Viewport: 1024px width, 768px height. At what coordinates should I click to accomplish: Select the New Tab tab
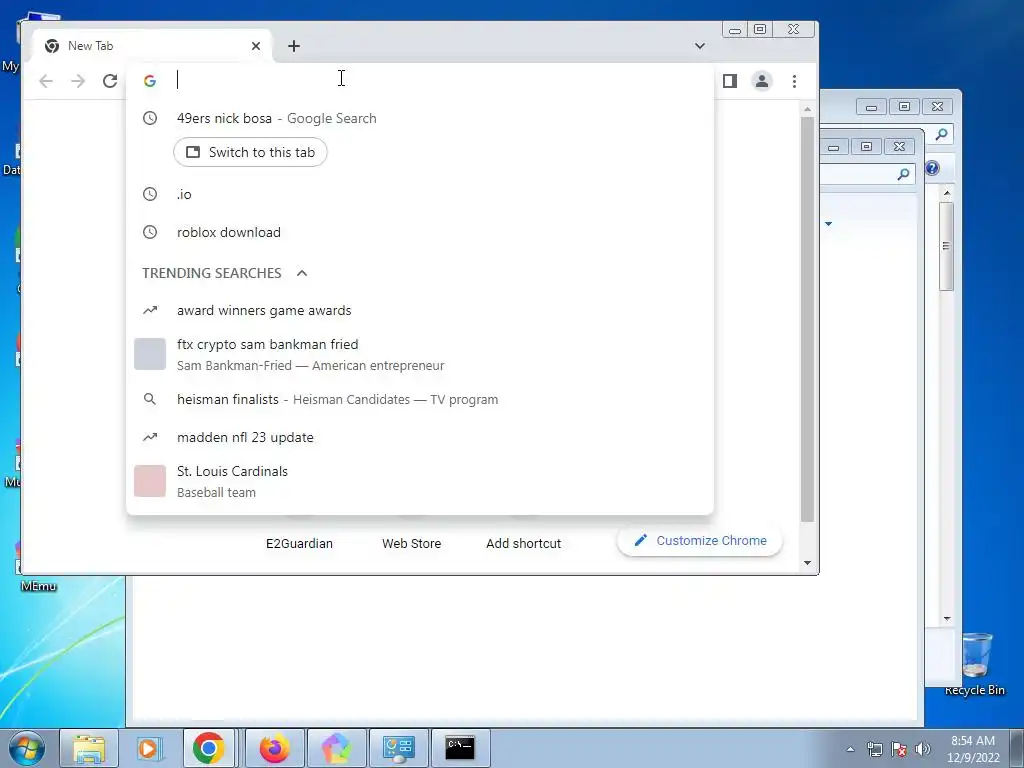coord(152,46)
